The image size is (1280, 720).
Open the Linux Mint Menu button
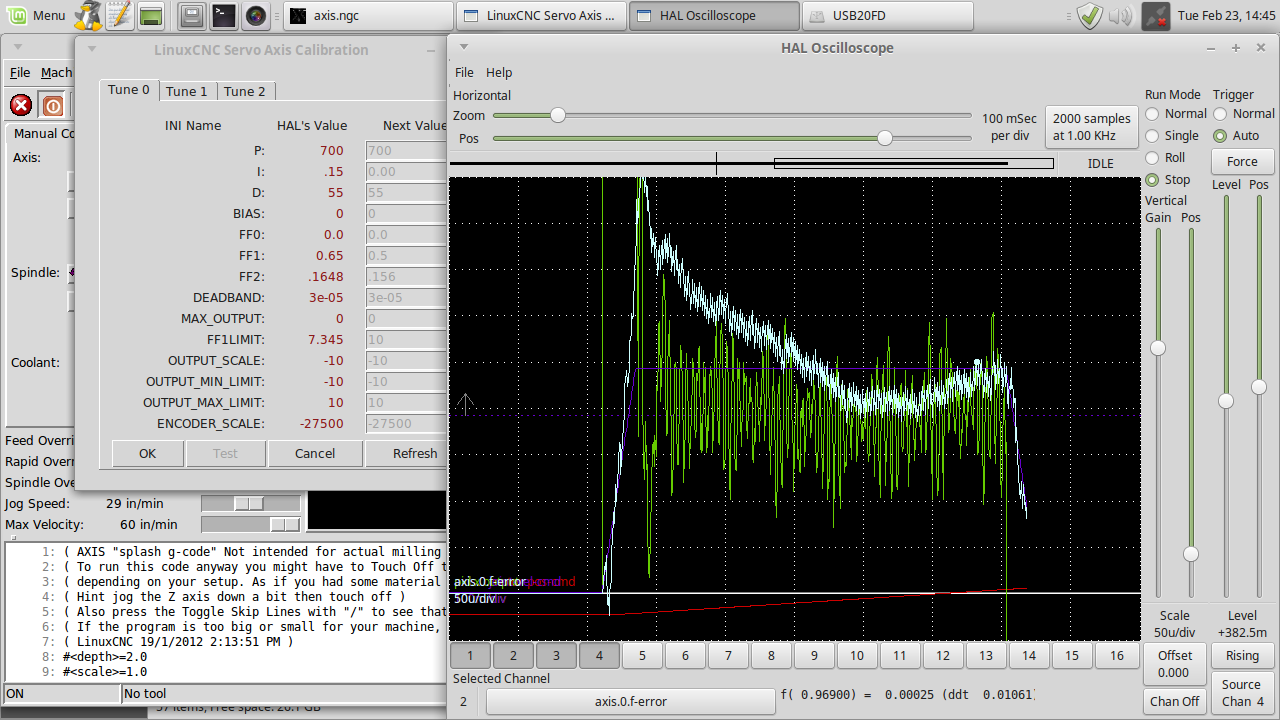click(36, 15)
